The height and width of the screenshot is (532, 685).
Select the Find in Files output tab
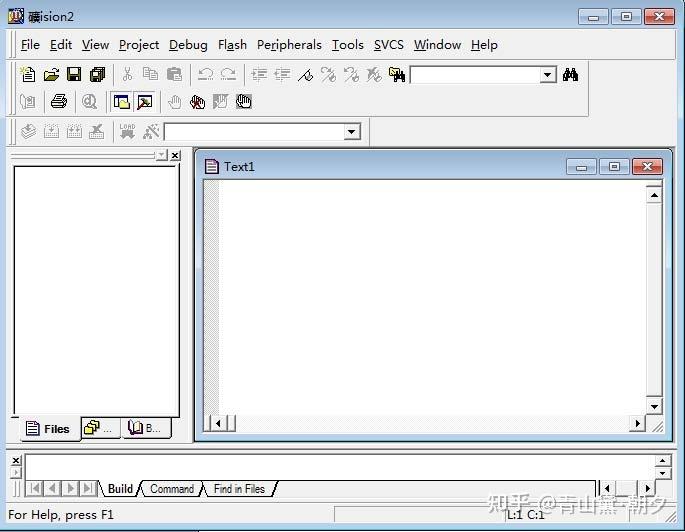coord(239,488)
